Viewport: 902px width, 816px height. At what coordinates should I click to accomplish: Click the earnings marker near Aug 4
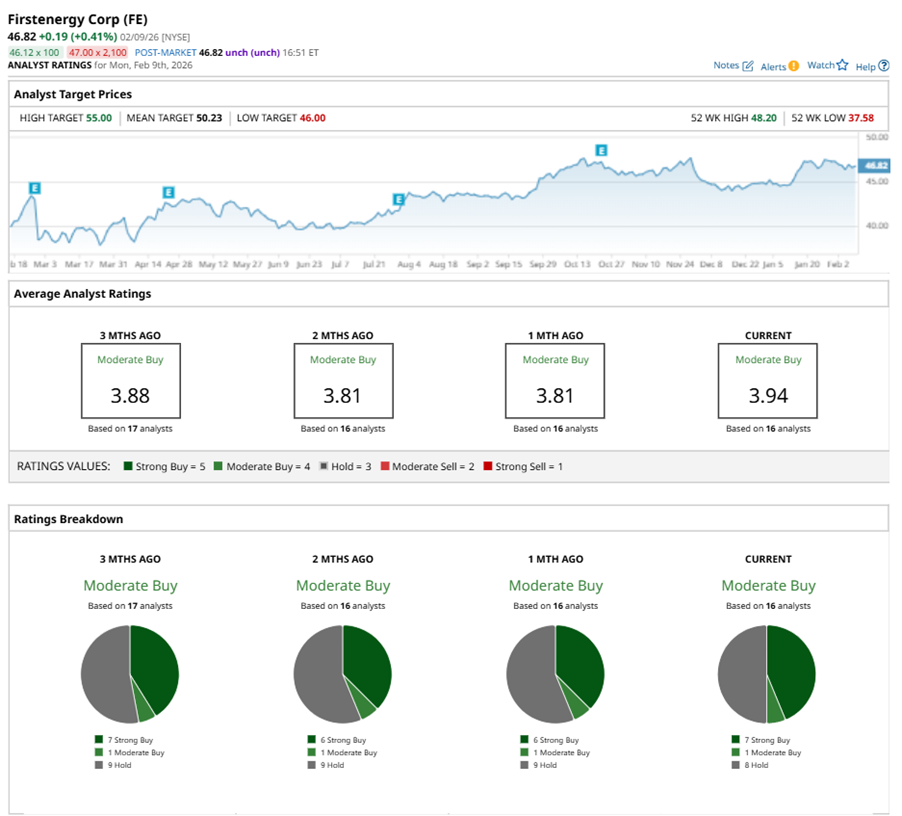coord(399,199)
